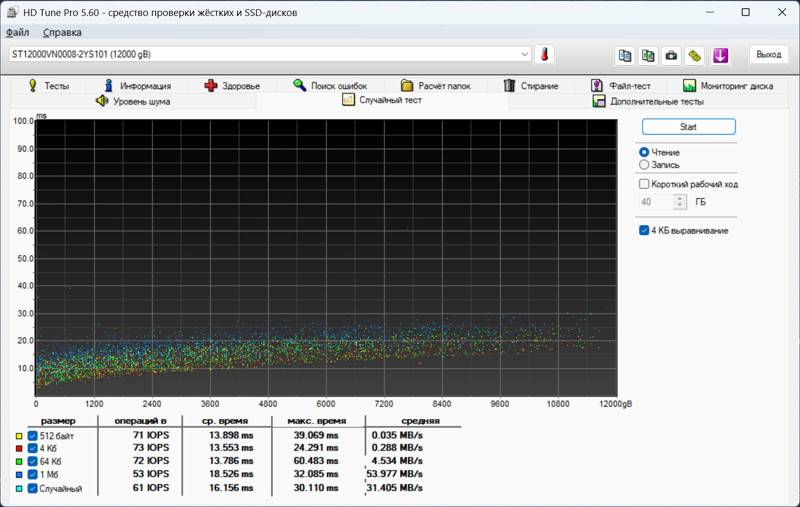Enable Короткий рабочий ход checkbox
The image size is (800, 507).
pos(644,184)
